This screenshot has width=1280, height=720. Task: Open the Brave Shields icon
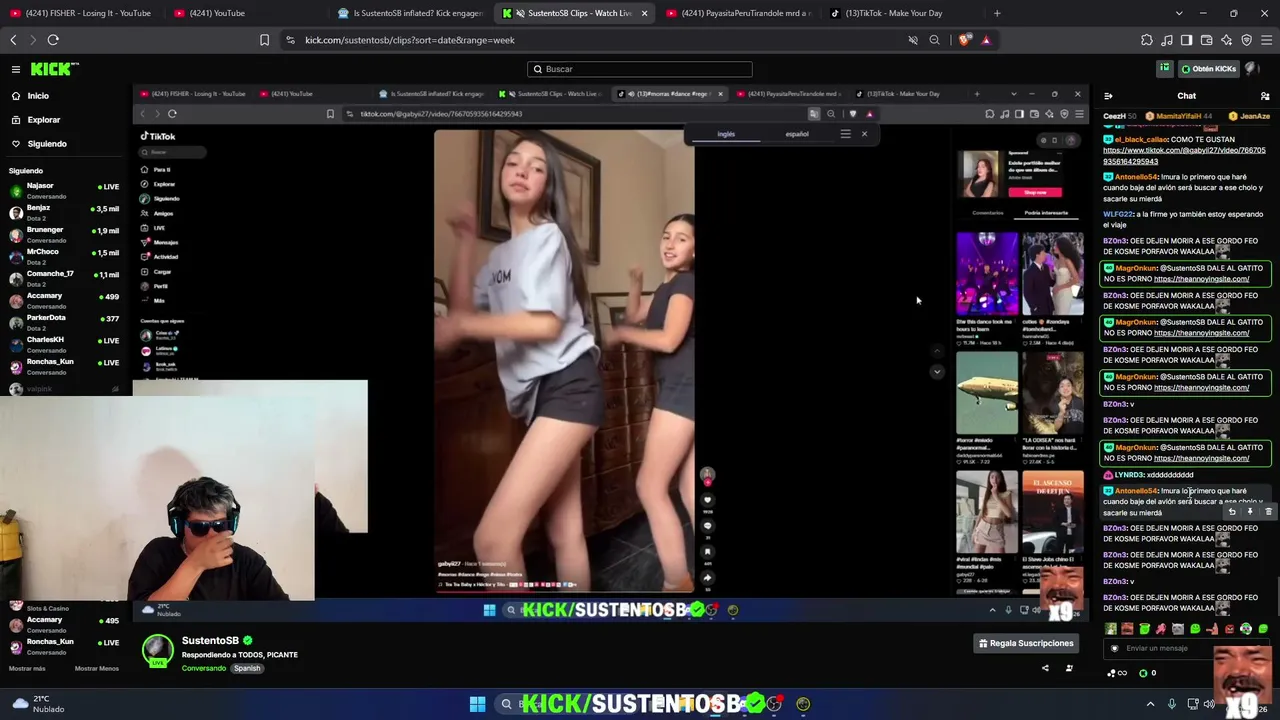click(x=964, y=40)
